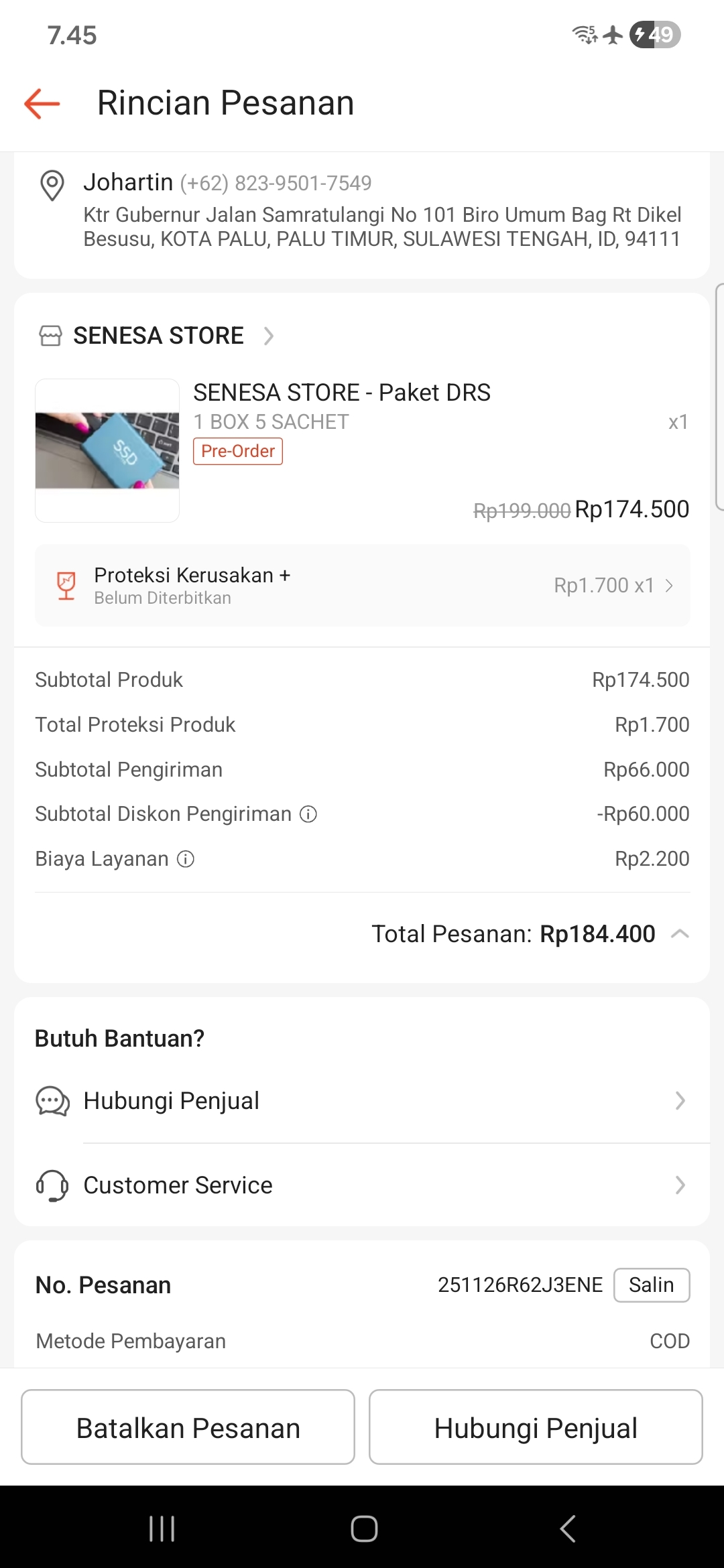Collapse the Total Pesanan breakdown

coord(680,934)
